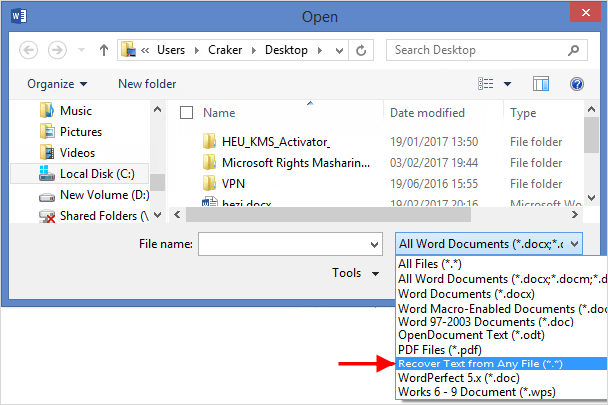The image size is (608, 405).
Task: Open help with the question mark icon
Action: pos(577,83)
